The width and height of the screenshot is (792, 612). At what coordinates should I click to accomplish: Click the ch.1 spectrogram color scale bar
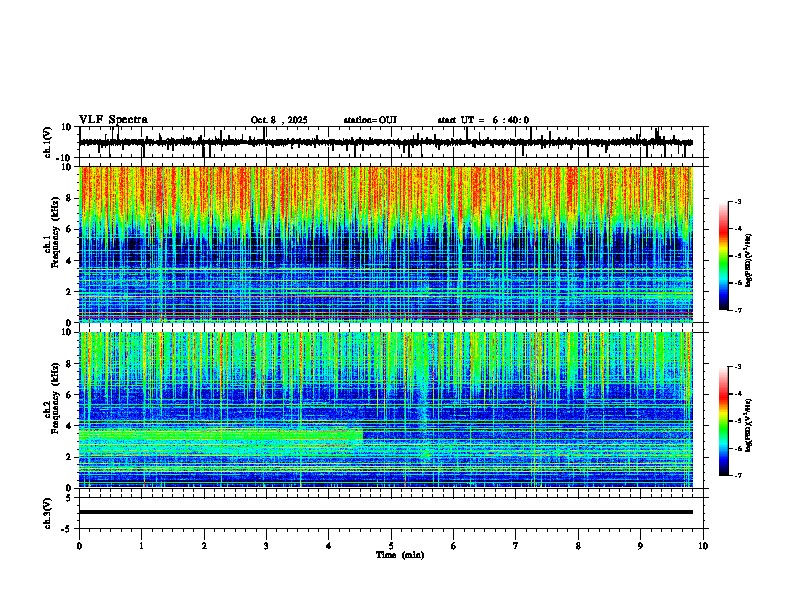coord(724,256)
